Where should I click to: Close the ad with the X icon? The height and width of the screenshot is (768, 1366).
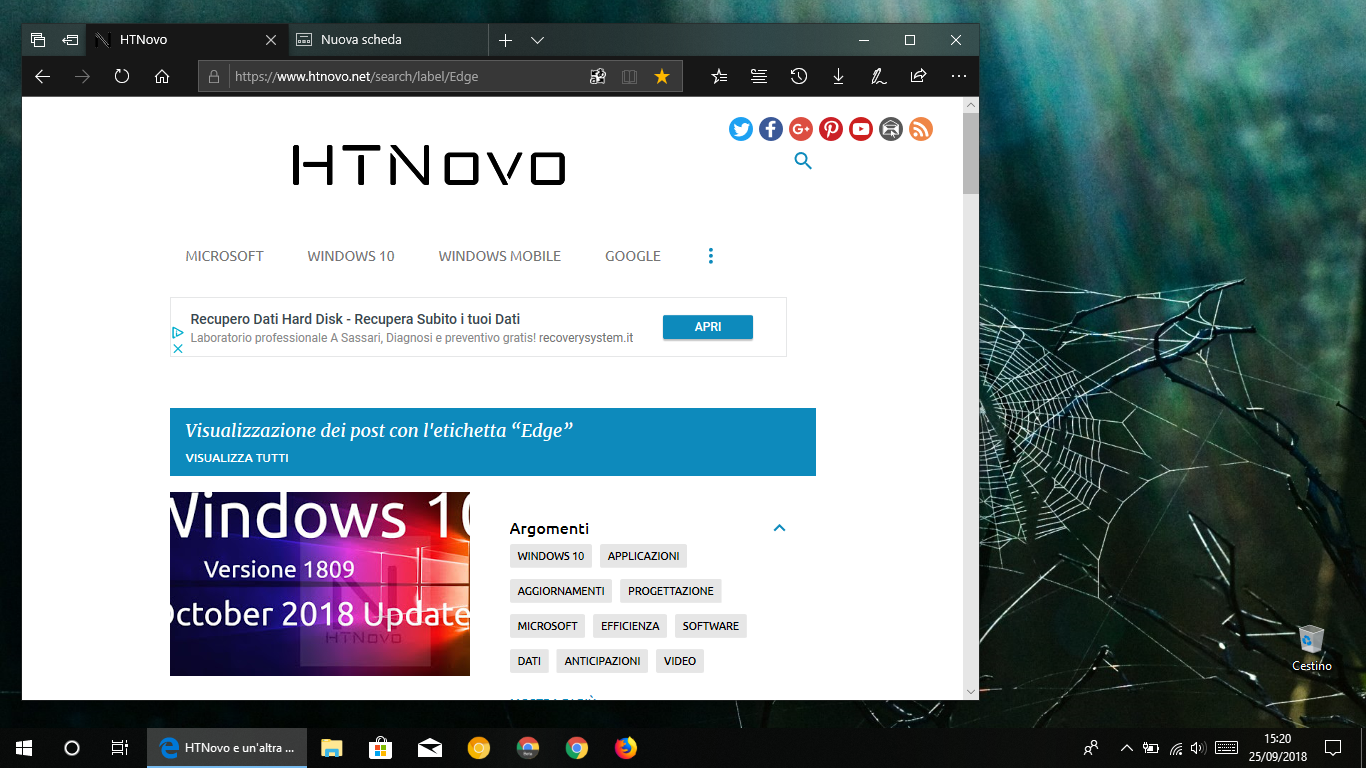tap(178, 348)
